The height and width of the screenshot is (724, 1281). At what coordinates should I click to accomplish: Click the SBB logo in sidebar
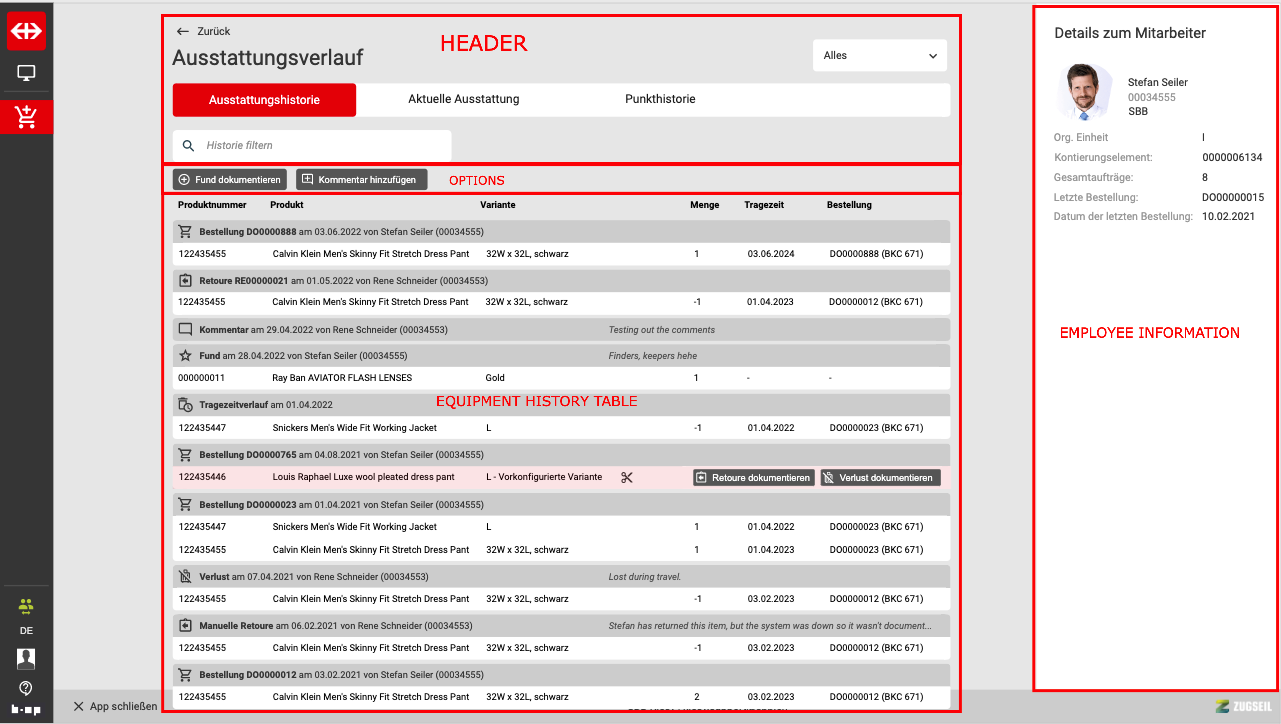(x=26, y=31)
